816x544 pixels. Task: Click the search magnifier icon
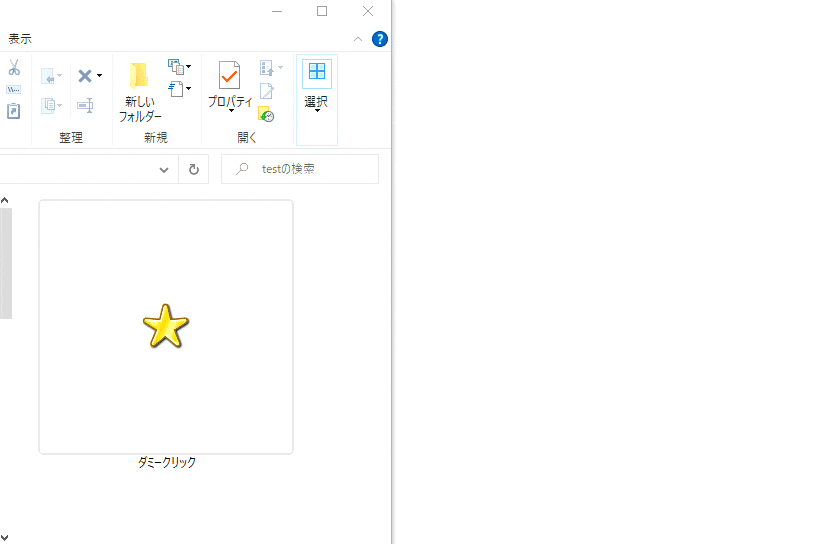coord(242,169)
